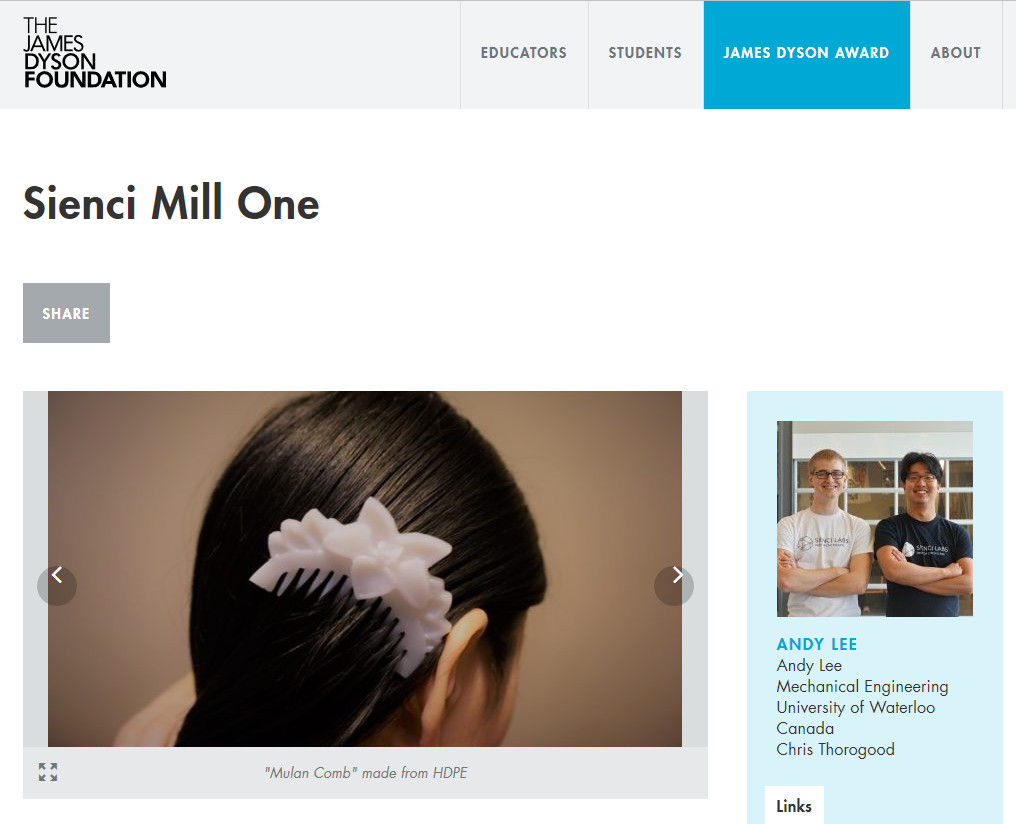Image resolution: width=1016 pixels, height=824 pixels.
Task: Select the James Dyson Award tab
Action: [x=807, y=54]
